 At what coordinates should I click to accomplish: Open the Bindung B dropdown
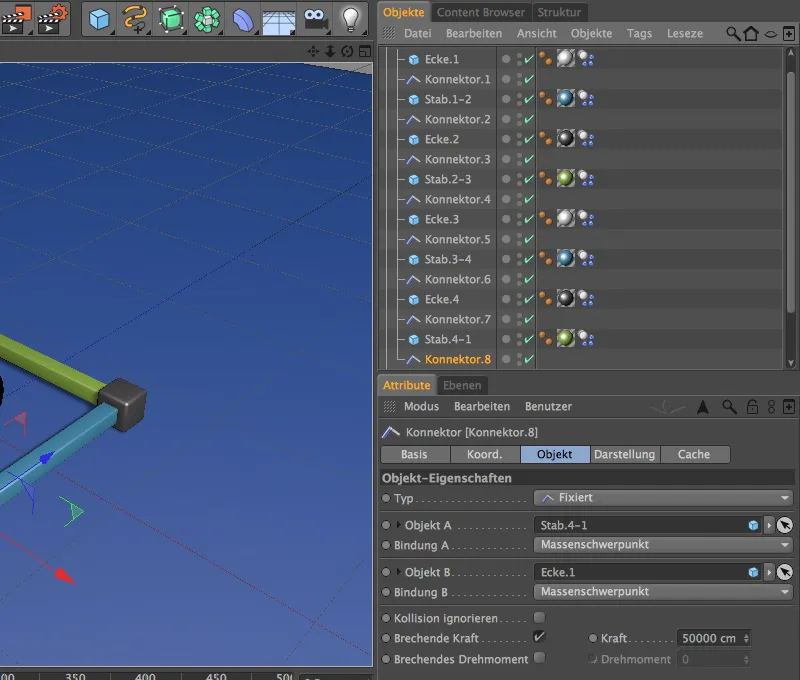(x=663, y=592)
